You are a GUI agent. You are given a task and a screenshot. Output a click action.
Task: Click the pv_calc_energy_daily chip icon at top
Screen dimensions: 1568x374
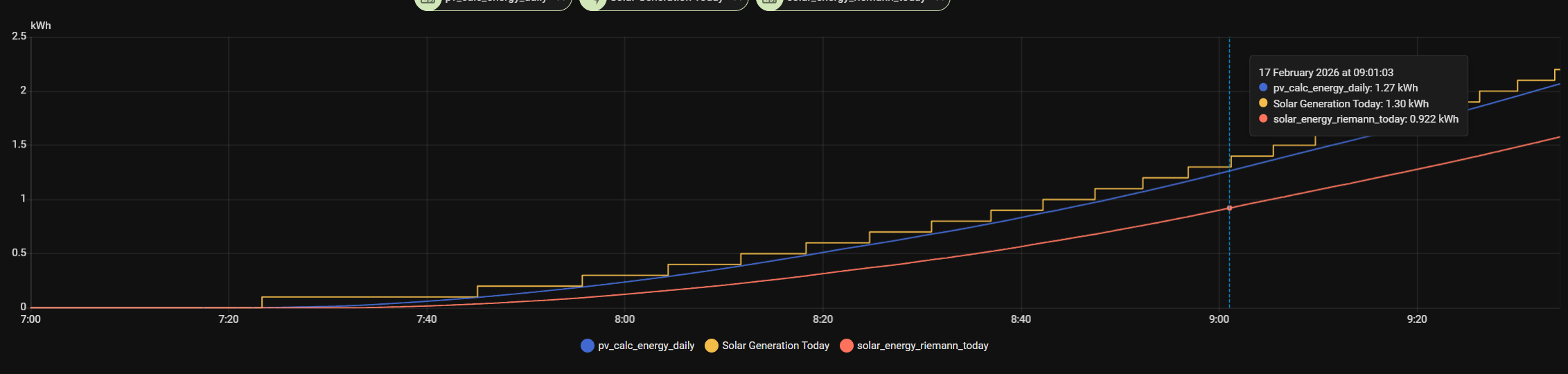(428, 2)
